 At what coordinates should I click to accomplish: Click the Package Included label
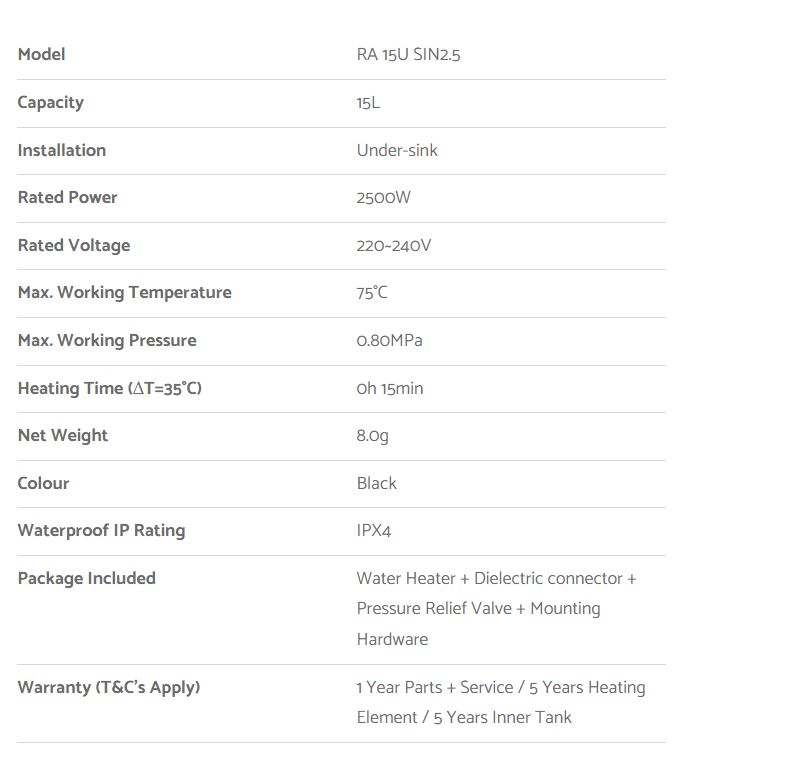[x=86, y=578]
